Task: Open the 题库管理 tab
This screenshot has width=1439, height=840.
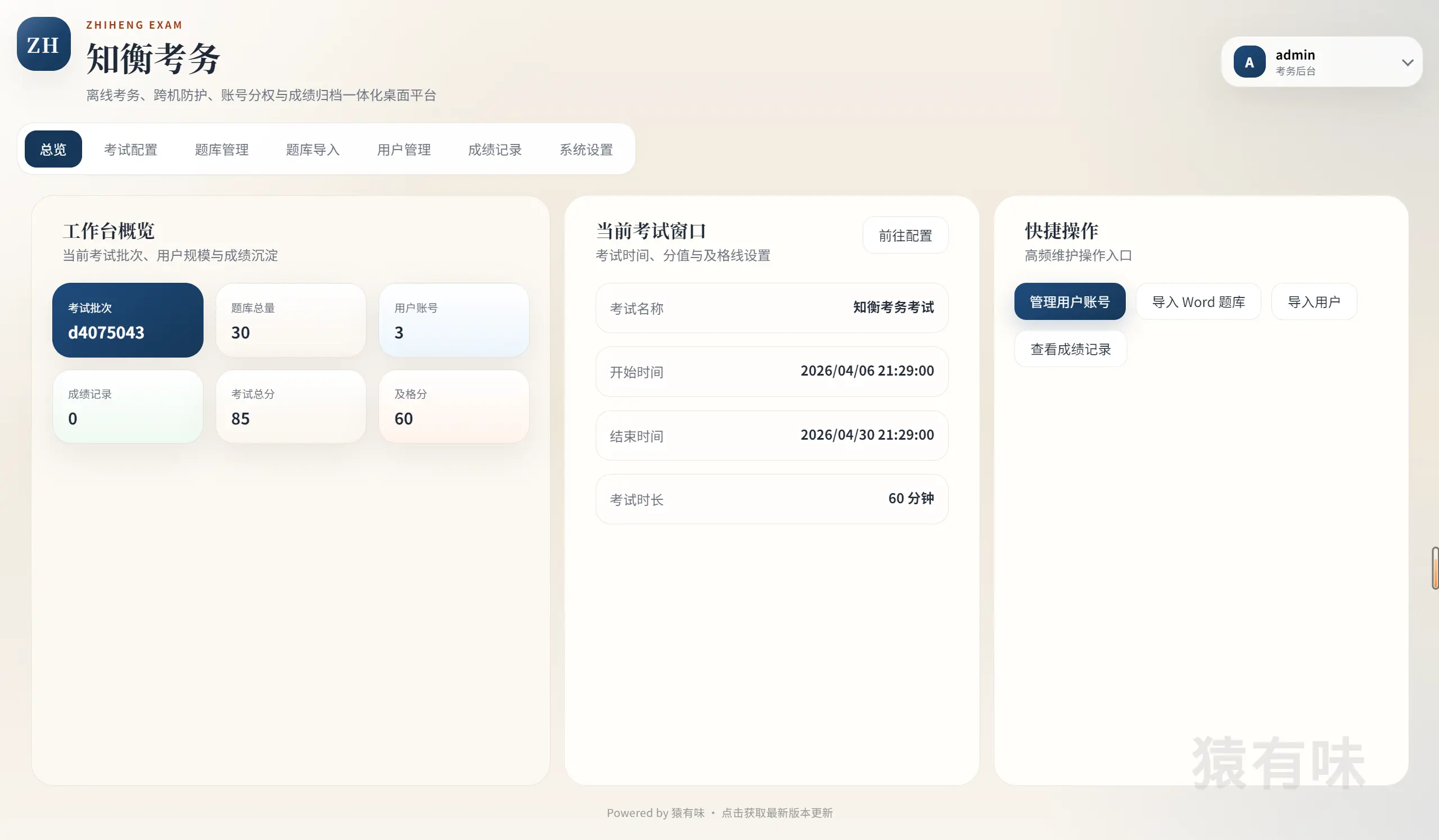Action: [222, 149]
